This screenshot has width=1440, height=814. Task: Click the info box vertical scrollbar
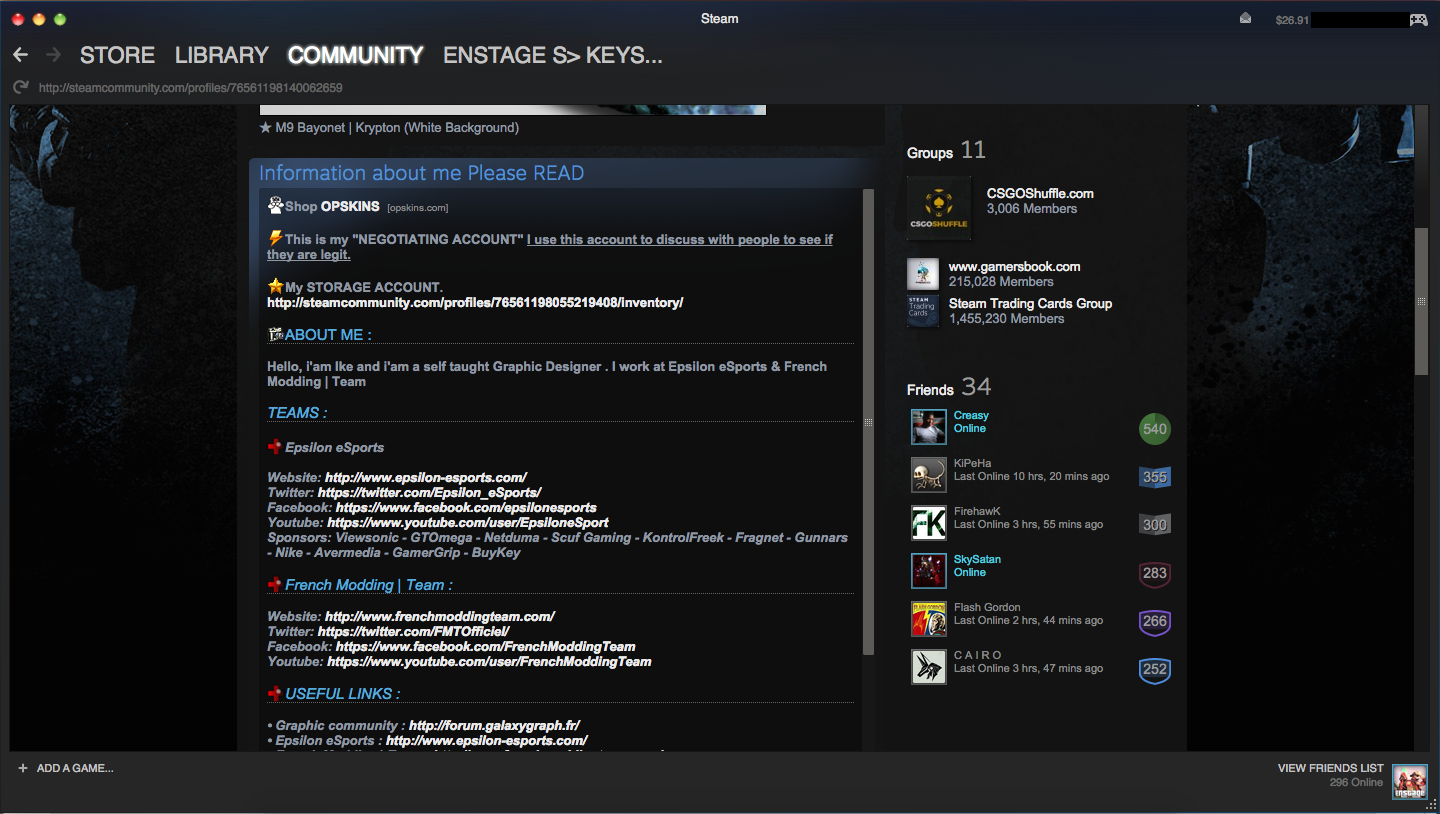(x=868, y=420)
